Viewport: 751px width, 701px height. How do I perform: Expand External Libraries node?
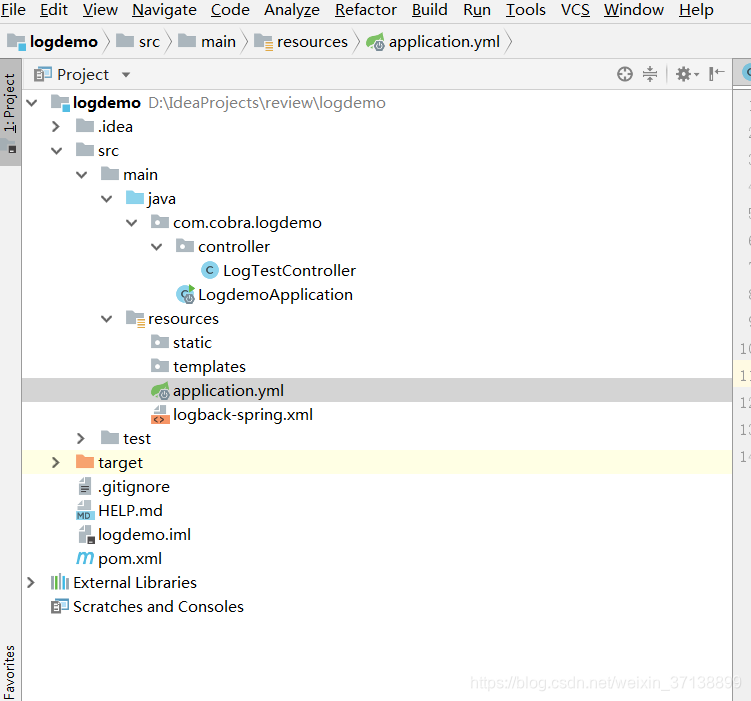(x=31, y=582)
